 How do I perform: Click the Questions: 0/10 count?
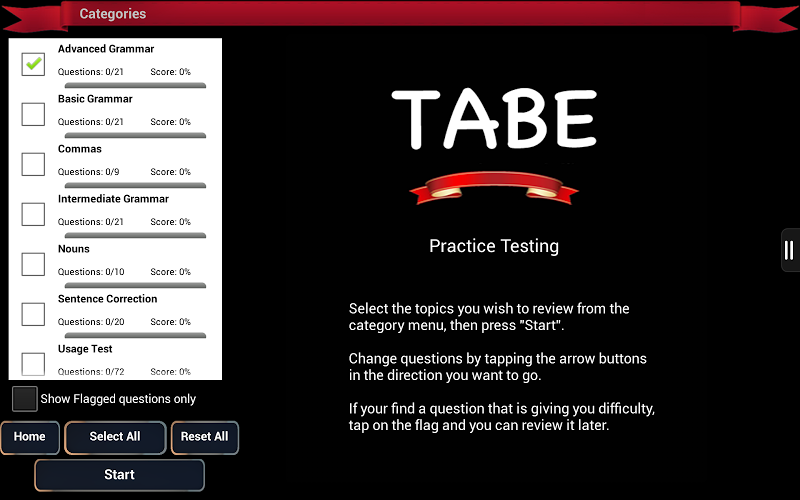click(x=91, y=272)
